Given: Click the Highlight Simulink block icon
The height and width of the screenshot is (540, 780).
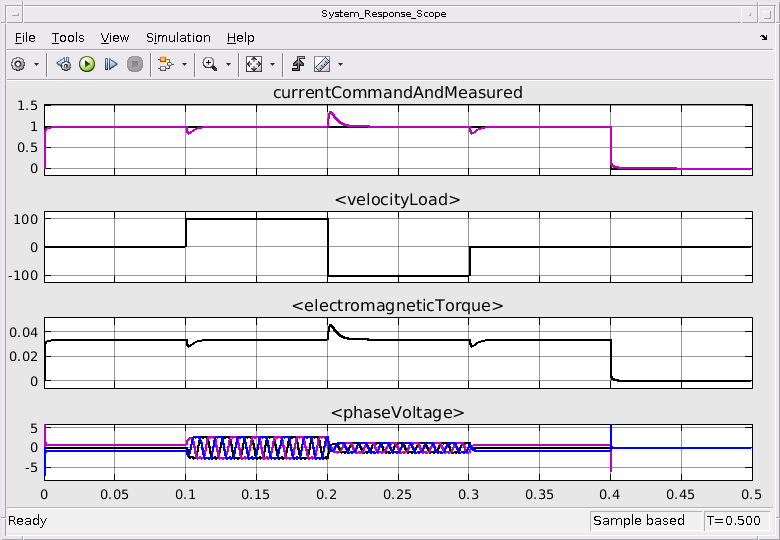Looking at the screenshot, I should 166,64.
